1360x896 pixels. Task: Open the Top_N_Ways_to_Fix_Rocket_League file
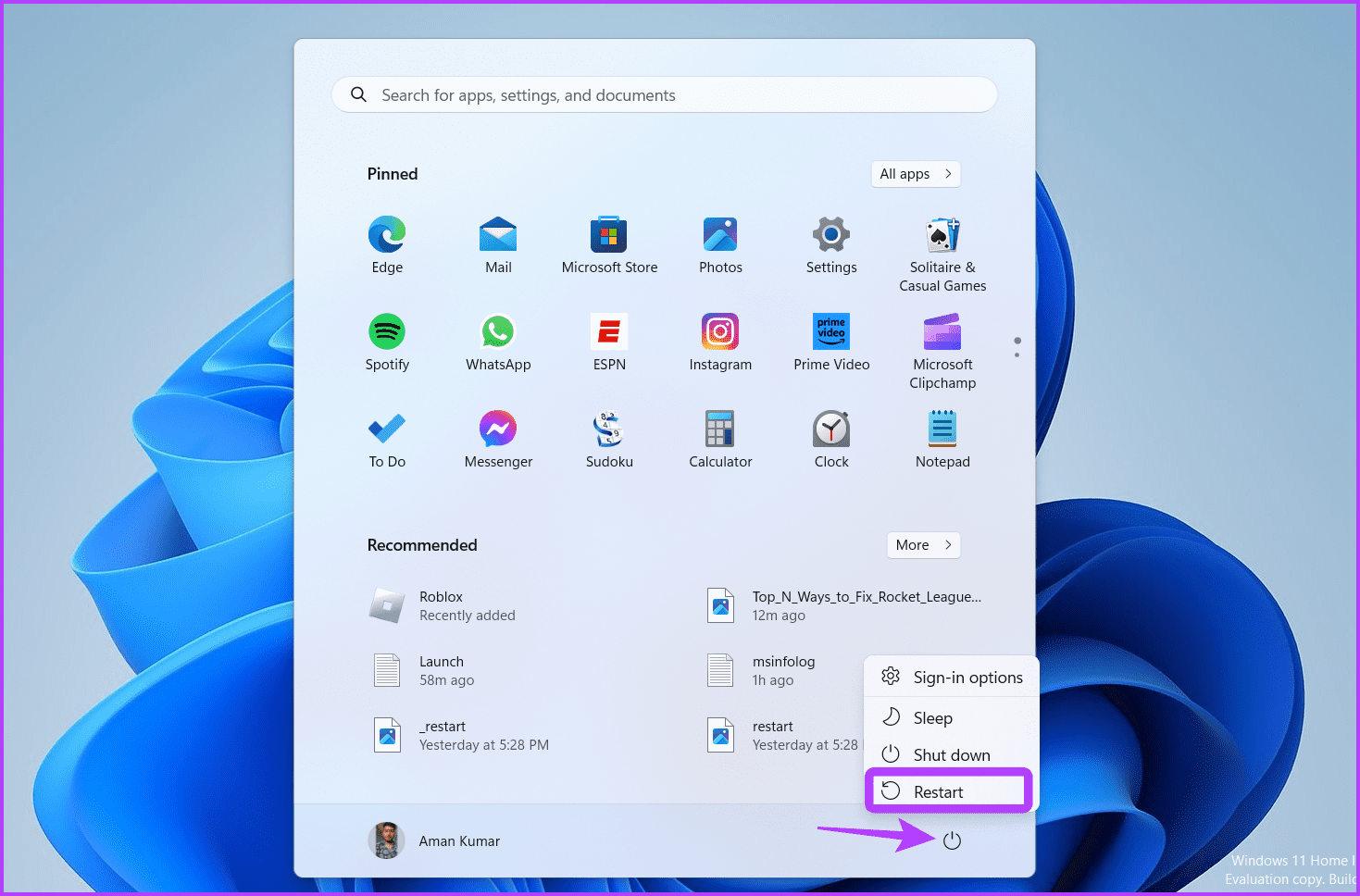tap(846, 606)
